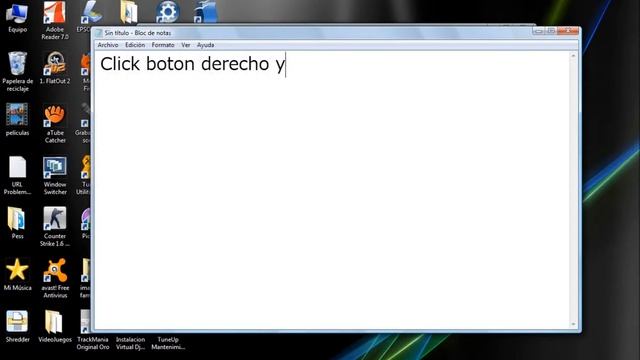Select the peliculas folder icon
The height and width of the screenshot is (360, 640).
pos(17,120)
